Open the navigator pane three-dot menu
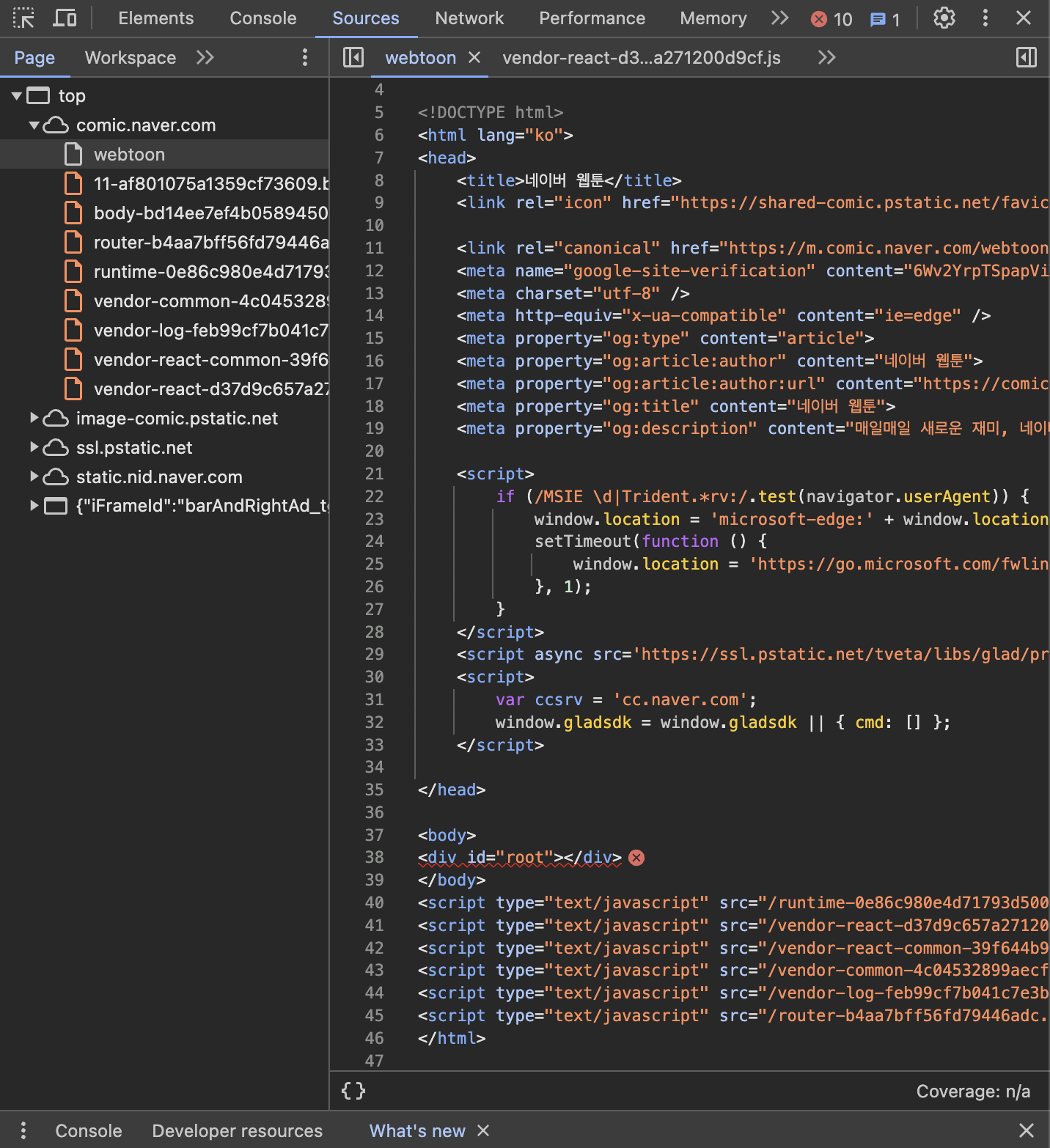 [x=305, y=57]
